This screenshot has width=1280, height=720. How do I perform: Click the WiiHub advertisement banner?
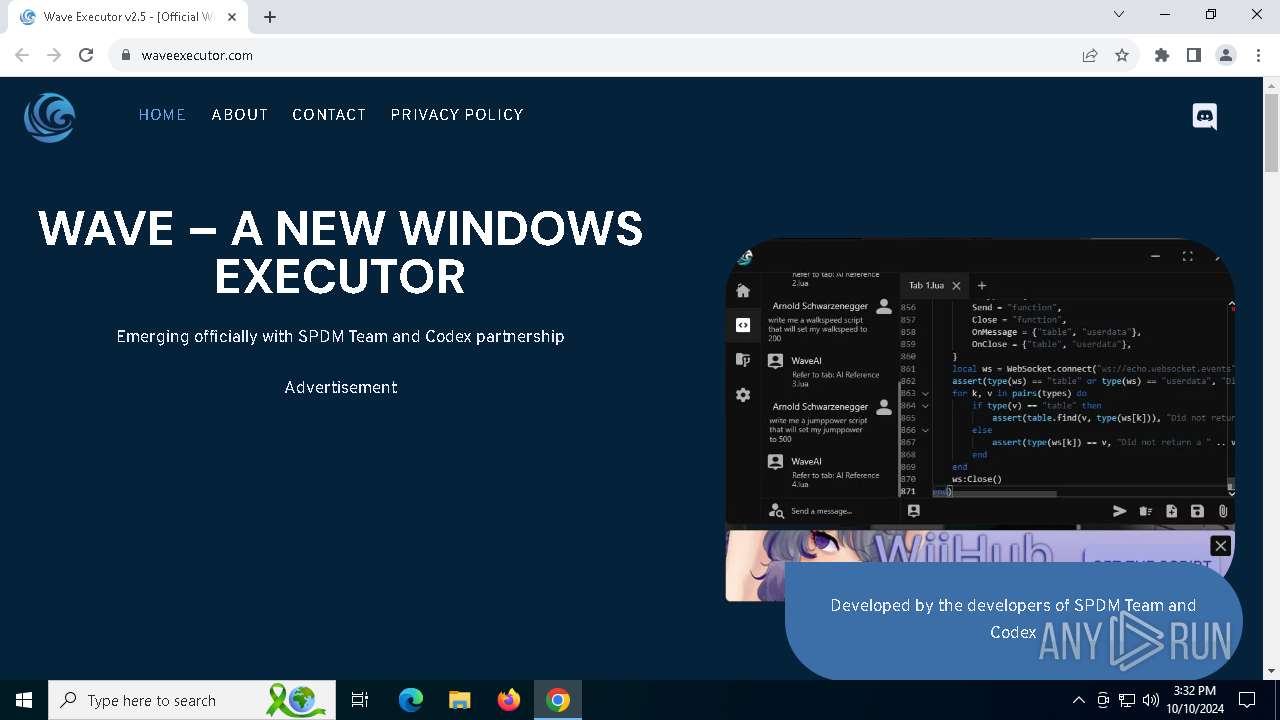coord(980,565)
